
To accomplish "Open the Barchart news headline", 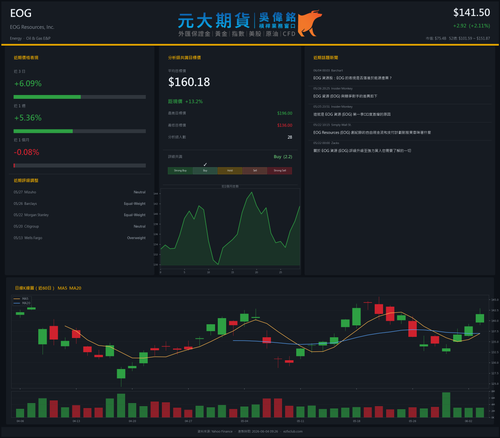I will point(352,78).
